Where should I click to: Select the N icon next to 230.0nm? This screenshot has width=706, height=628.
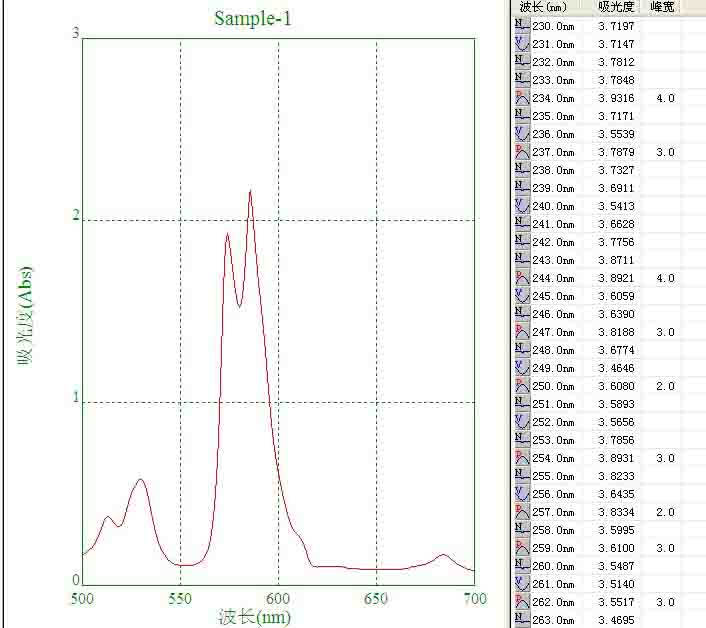click(522, 26)
